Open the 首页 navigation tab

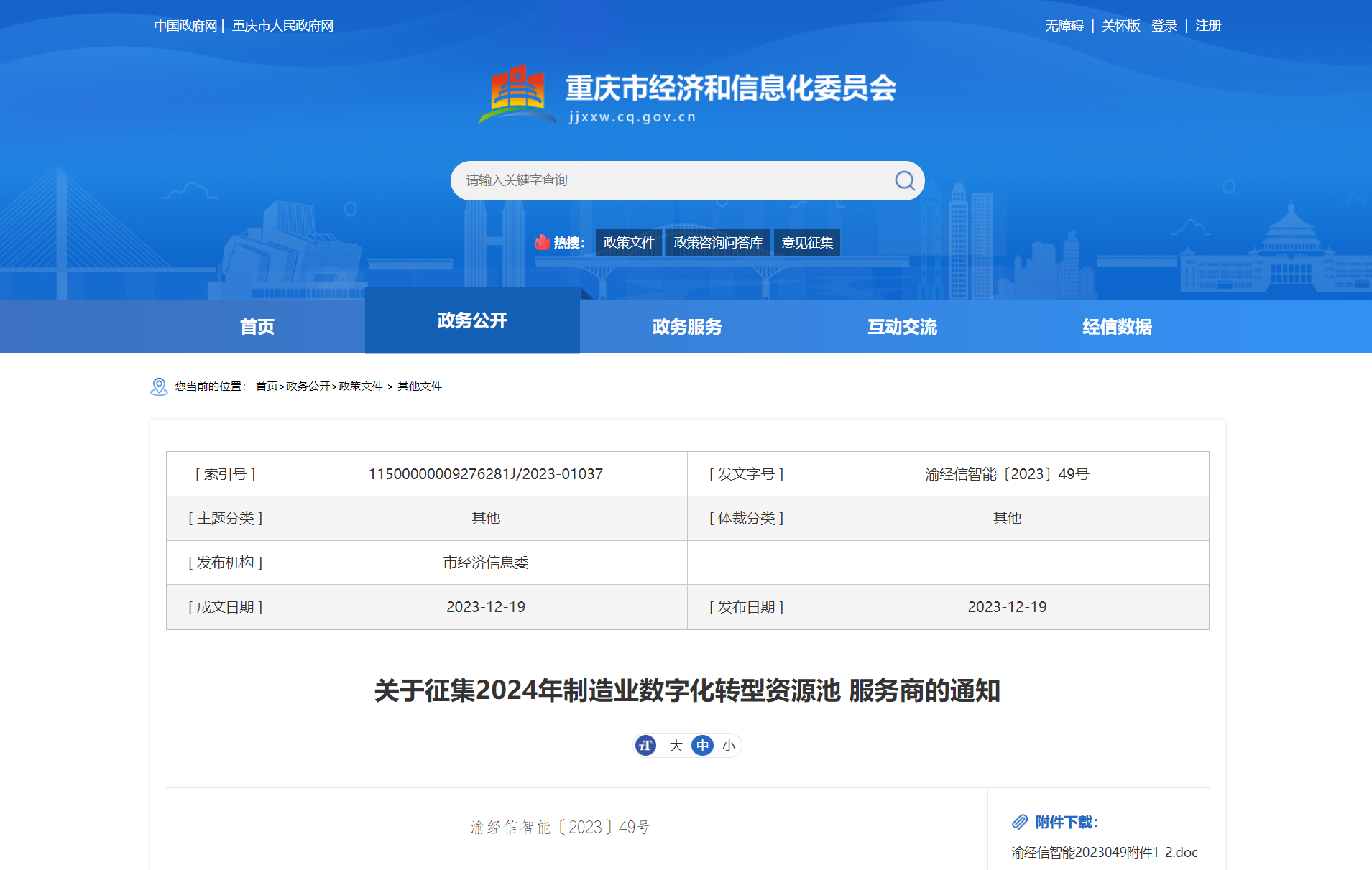click(257, 327)
